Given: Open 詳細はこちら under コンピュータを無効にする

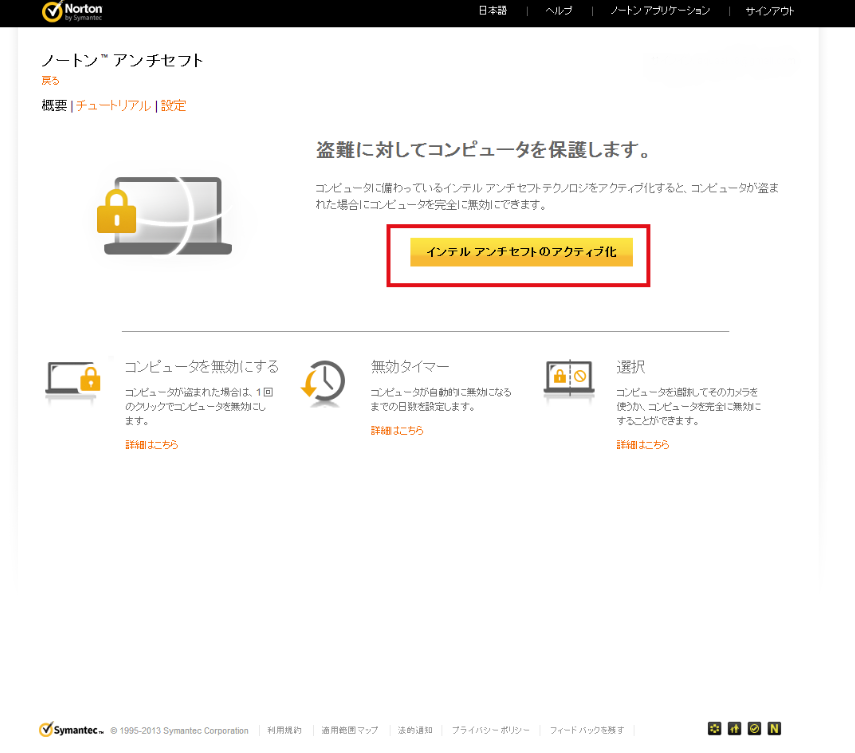Looking at the screenshot, I should 152,444.
